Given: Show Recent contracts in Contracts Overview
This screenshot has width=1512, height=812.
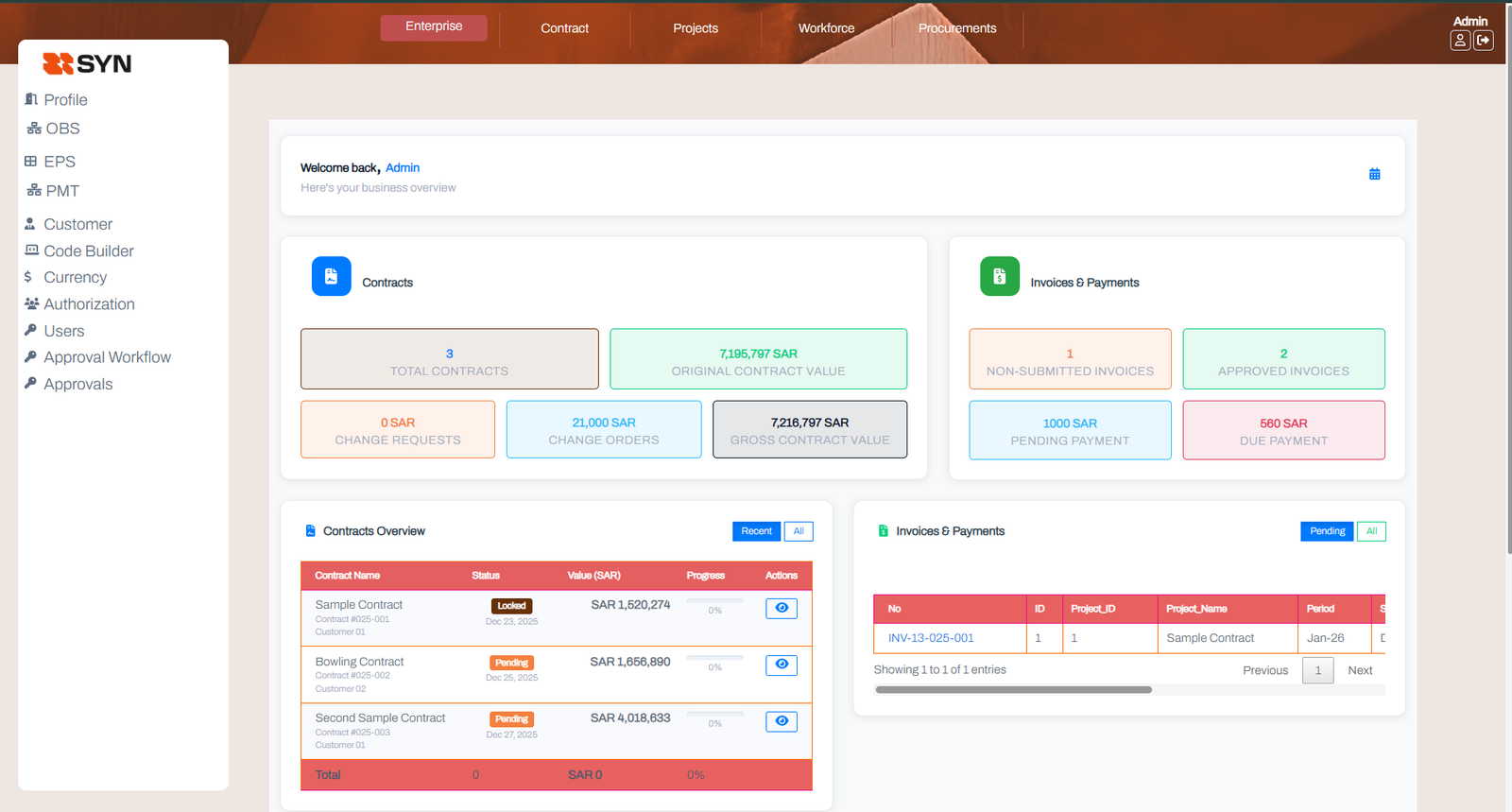Looking at the screenshot, I should [x=756, y=531].
